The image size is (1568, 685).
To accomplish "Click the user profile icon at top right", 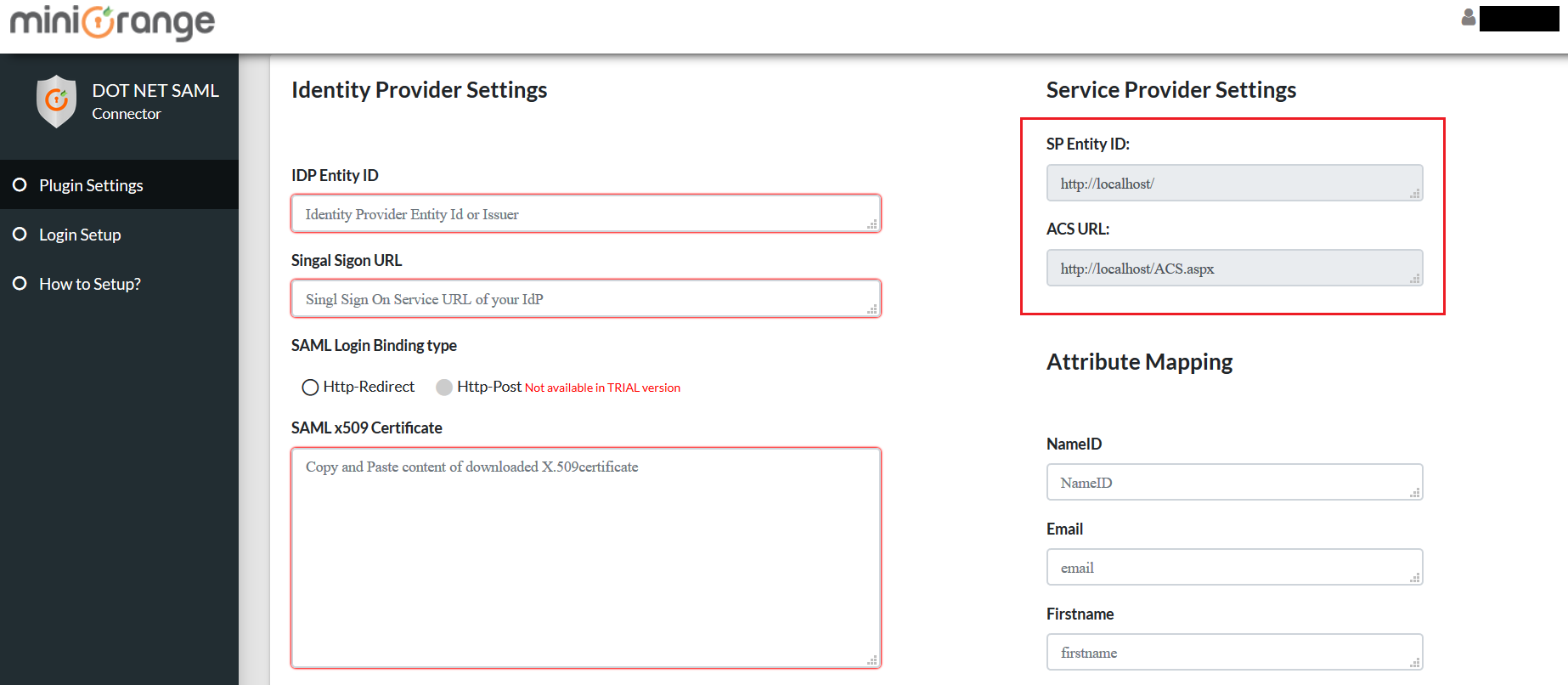I will click(x=1468, y=17).
